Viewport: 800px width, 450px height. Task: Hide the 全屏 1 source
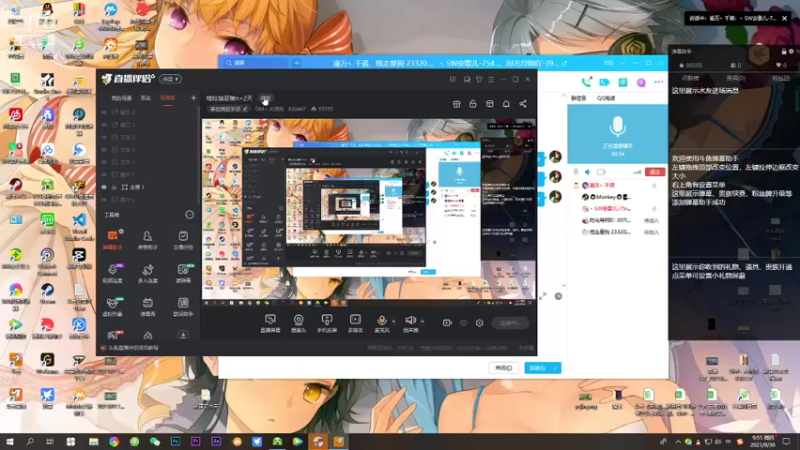(x=104, y=187)
